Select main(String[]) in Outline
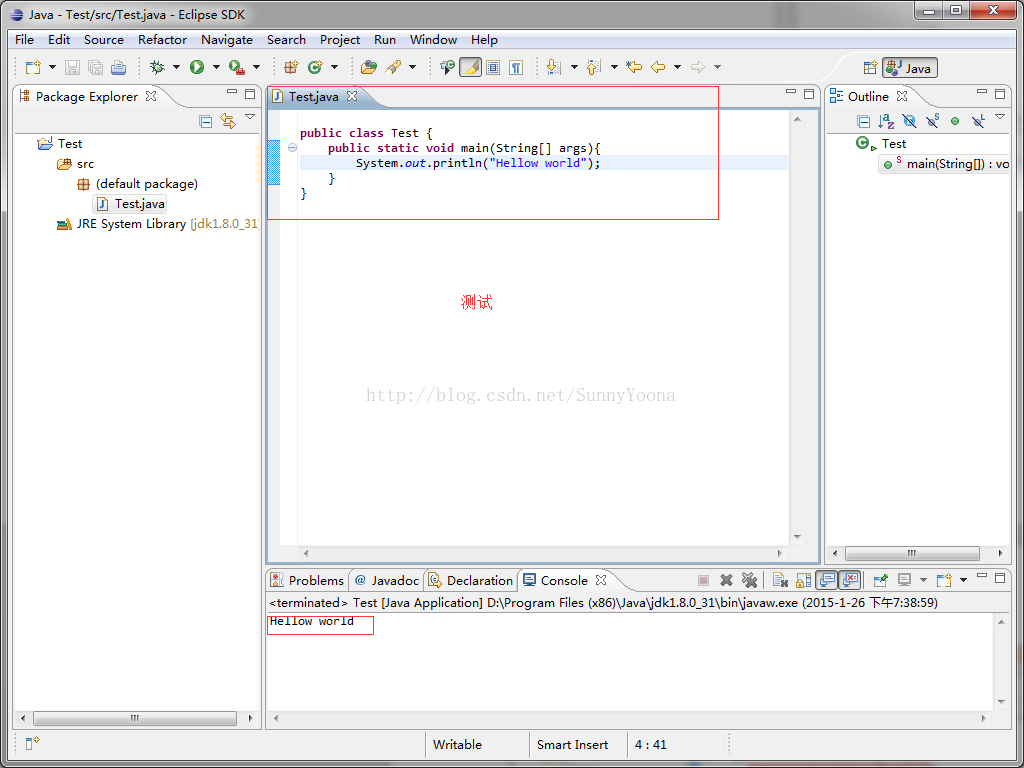The height and width of the screenshot is (768, 1024). pos(946,164)
